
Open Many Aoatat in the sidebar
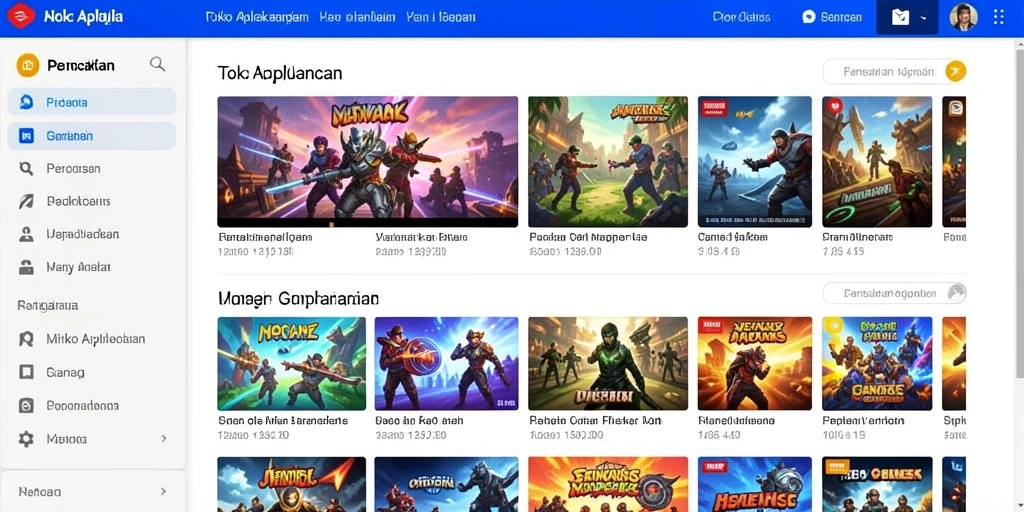pyautogui.click(x=92, y=266)
